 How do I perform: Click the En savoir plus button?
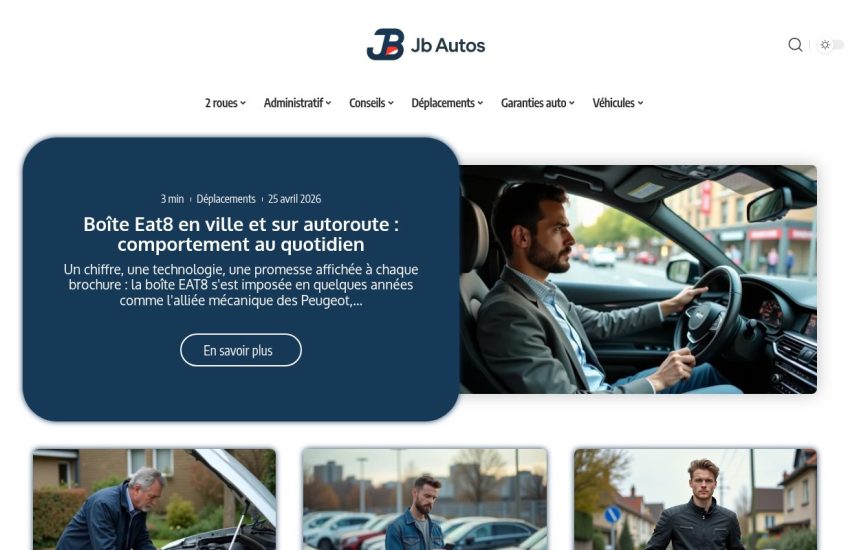(x=241, y=350)
